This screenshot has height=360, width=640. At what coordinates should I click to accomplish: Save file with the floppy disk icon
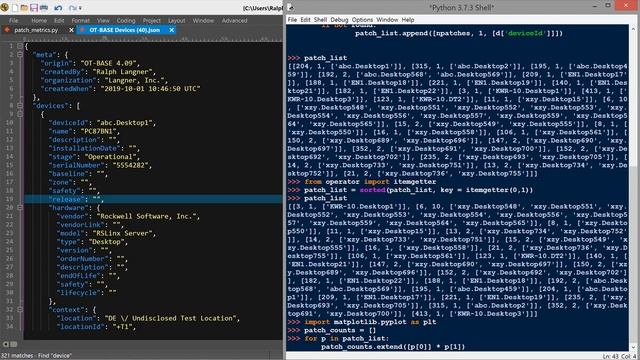click(34, 8)
